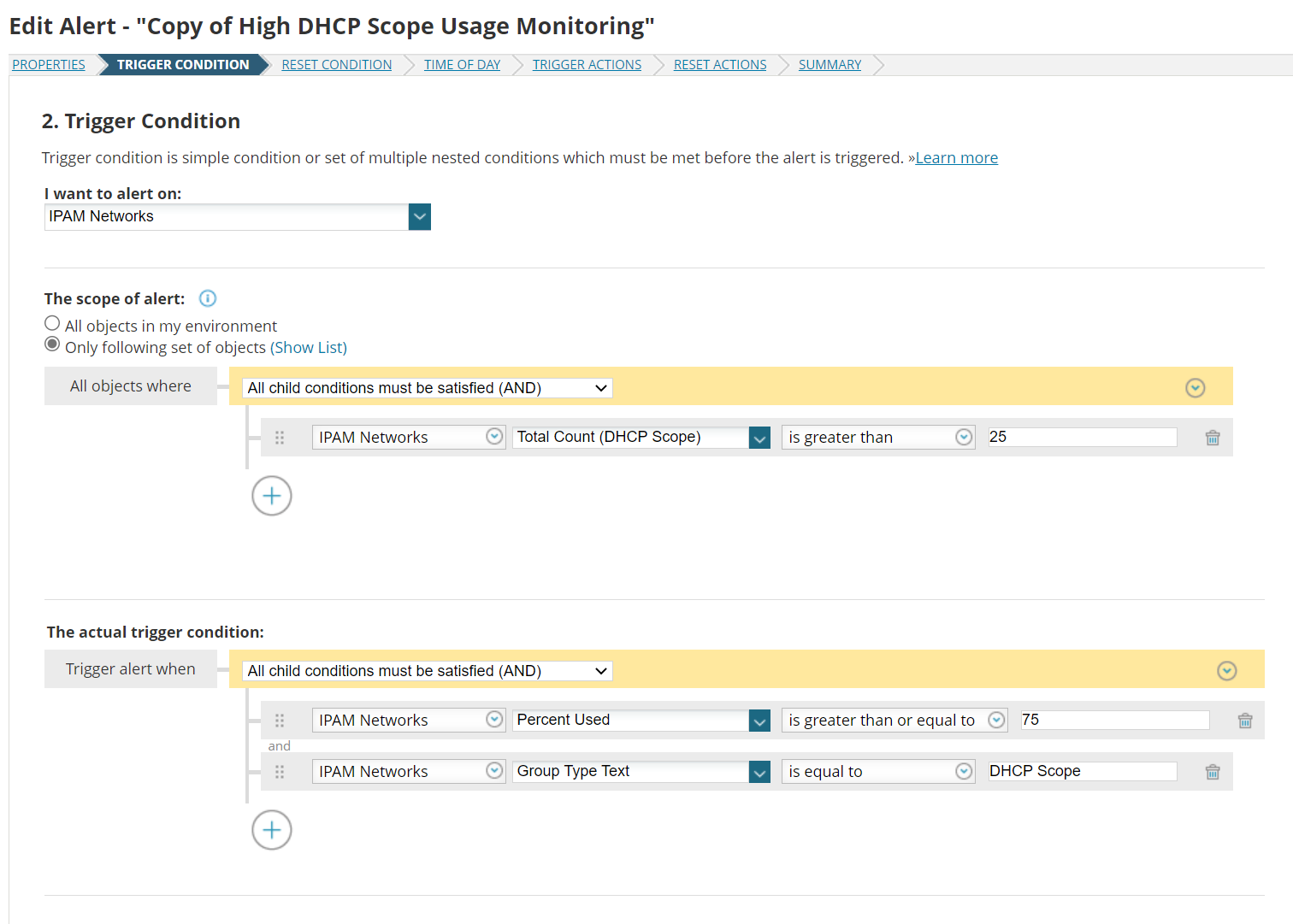Add a new trigger condition with plus icon
Screen dimensions: 1293x924
click(272, 830)
